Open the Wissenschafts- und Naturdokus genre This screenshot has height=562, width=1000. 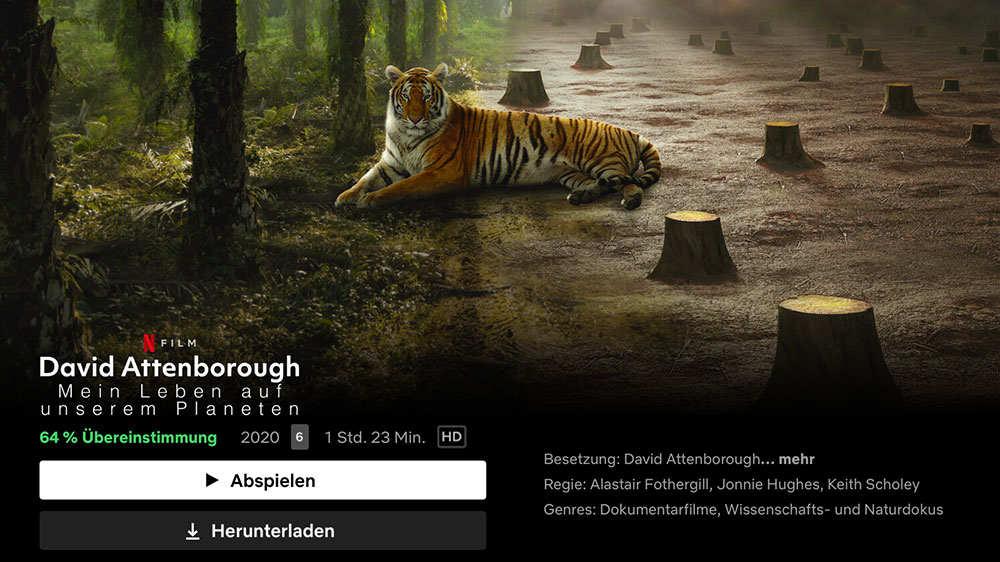(x=834, y=510)
